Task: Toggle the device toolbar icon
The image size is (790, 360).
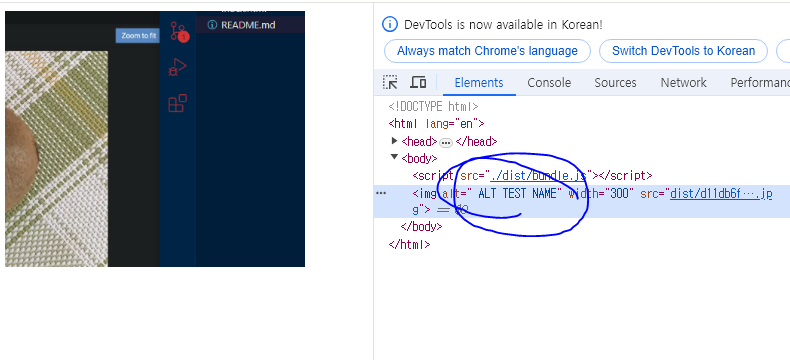Action: click(418, 83)
